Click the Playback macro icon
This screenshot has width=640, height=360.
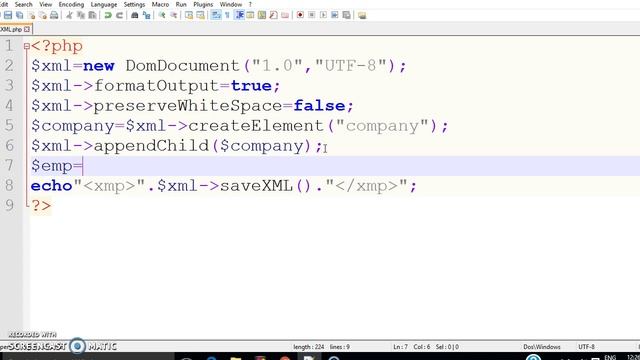pos(323,16)
